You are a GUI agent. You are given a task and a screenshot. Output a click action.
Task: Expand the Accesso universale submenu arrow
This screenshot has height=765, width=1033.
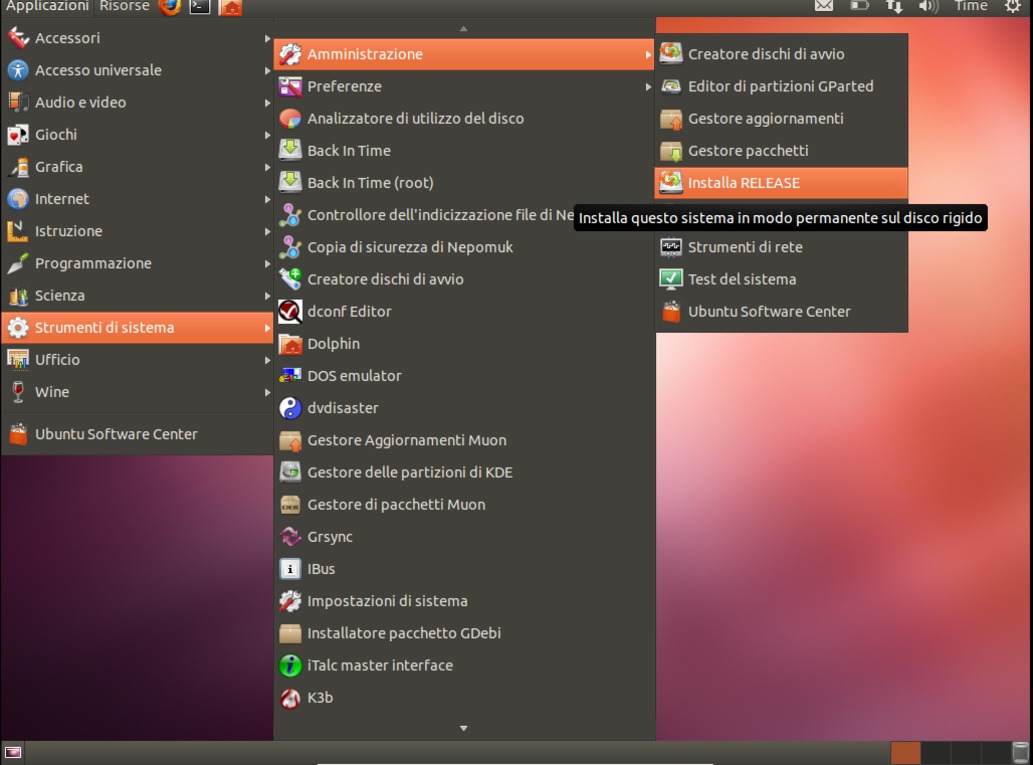[x=267, y=71]
